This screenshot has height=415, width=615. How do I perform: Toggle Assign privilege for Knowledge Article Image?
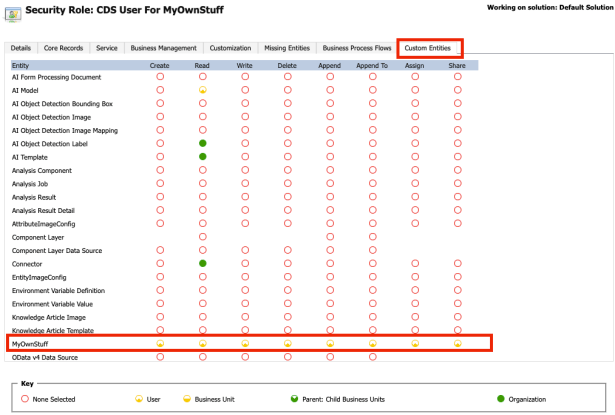tap(415, 316)
